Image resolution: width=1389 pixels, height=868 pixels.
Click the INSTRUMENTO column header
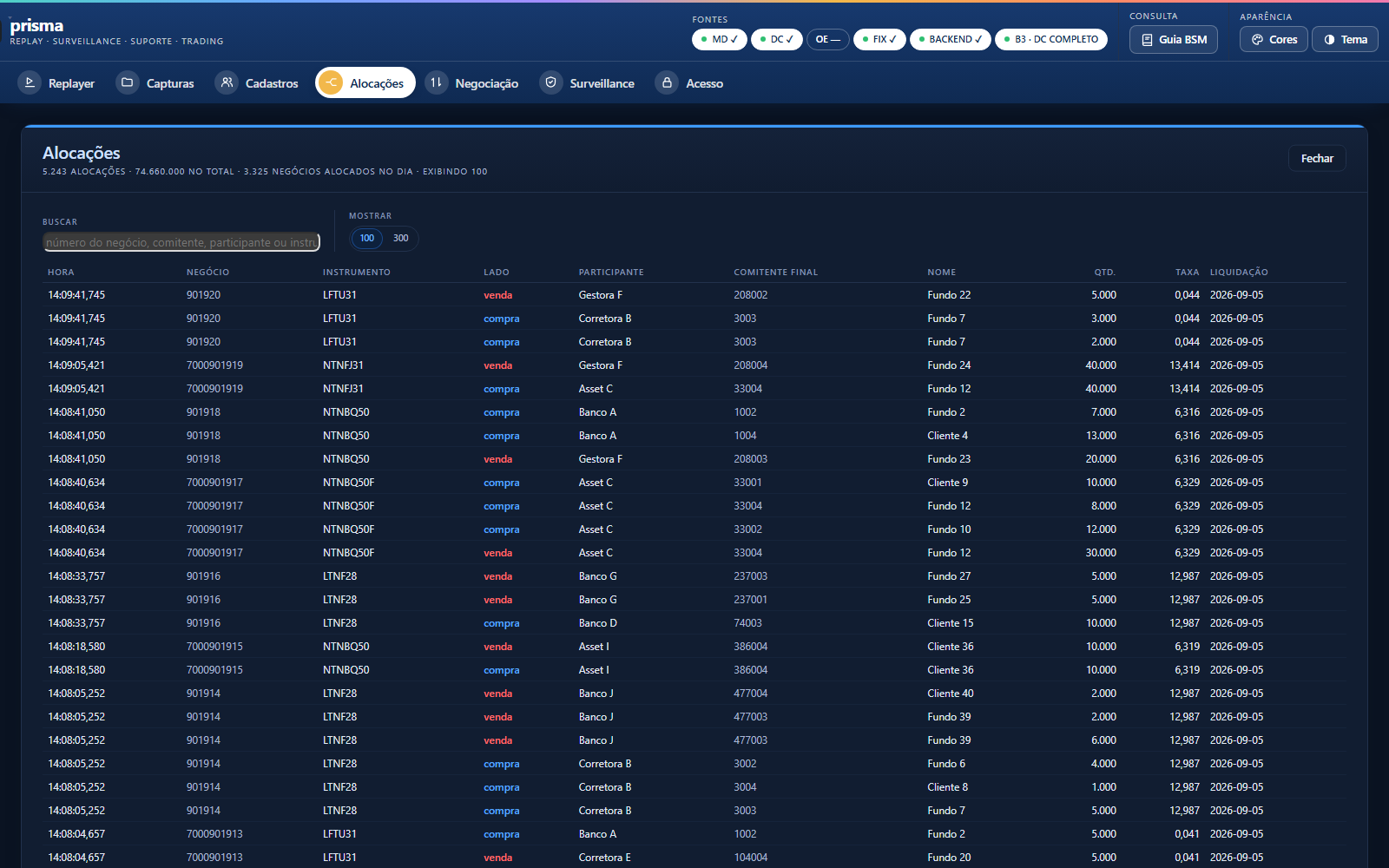[x=357, y=273]
